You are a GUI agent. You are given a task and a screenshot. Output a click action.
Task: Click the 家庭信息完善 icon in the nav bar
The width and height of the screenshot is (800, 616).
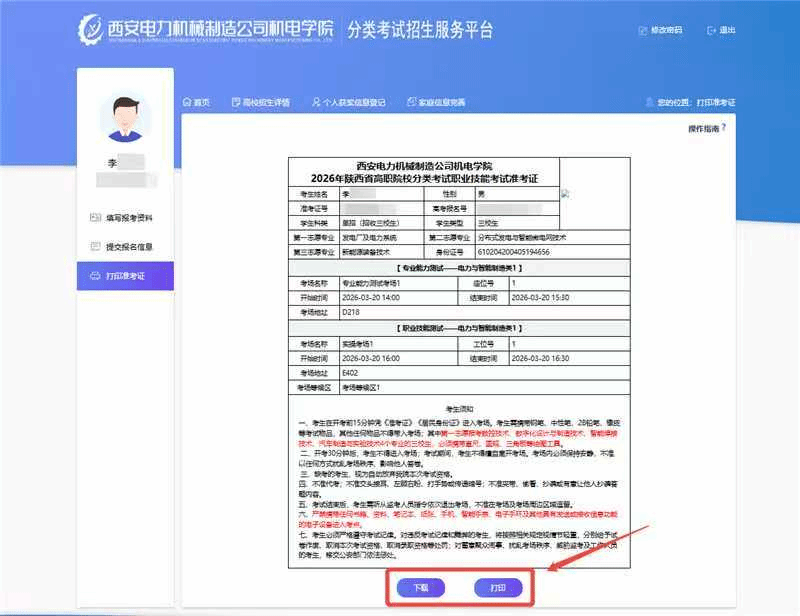(409, 102)
